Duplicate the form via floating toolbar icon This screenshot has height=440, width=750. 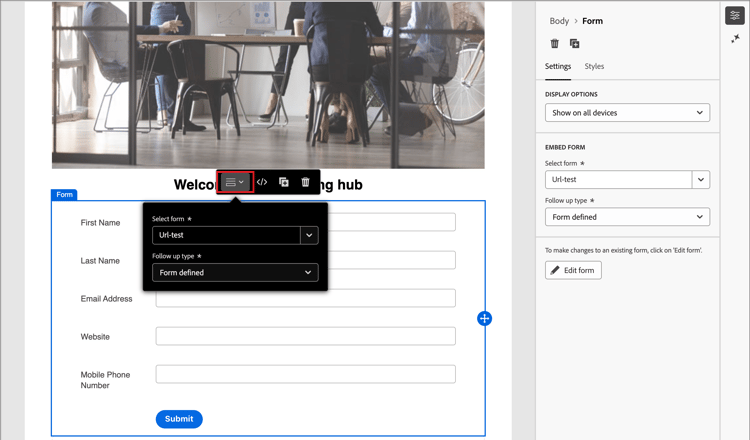pos(284,182)
